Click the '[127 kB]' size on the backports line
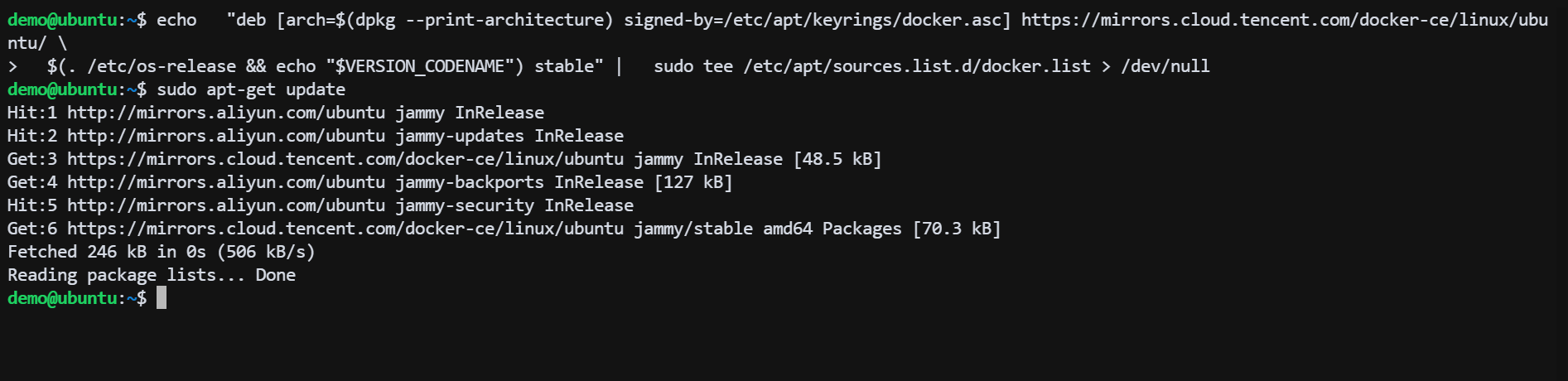Image resolution: width=1568 pixels, height=381 pixels. [693, 182]
